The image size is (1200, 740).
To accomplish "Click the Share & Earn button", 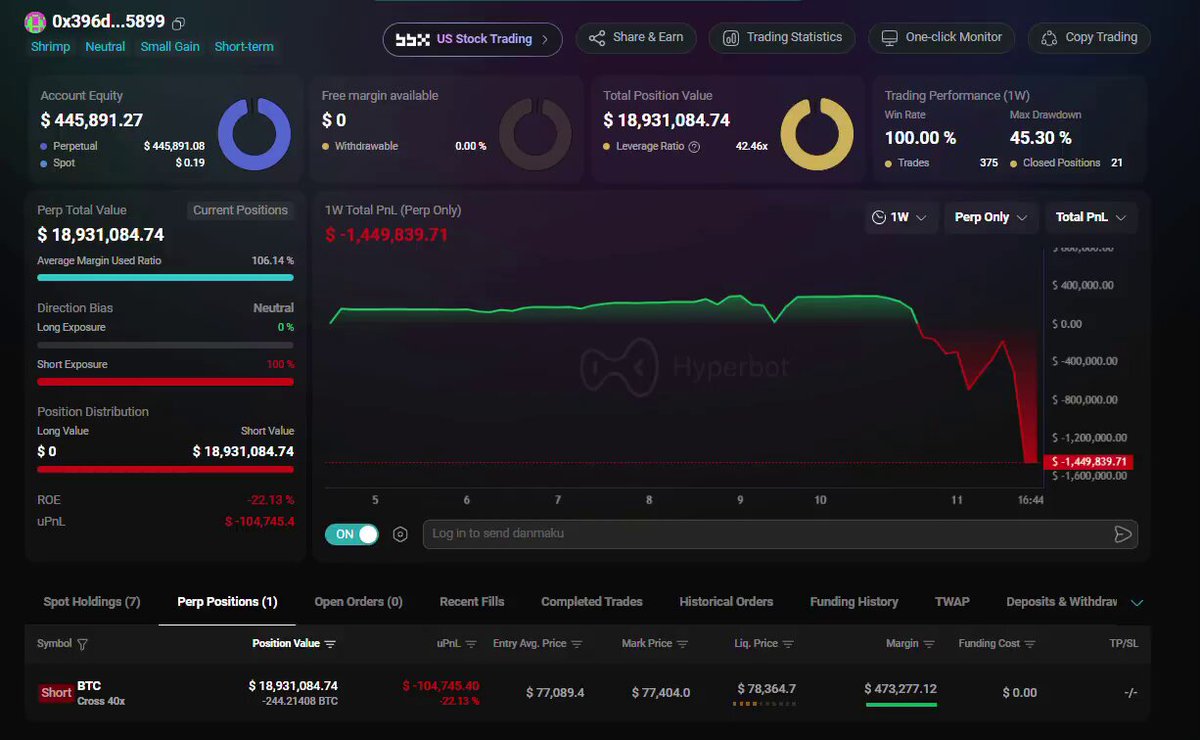I will pyautogui.click(x=636, y=38).
